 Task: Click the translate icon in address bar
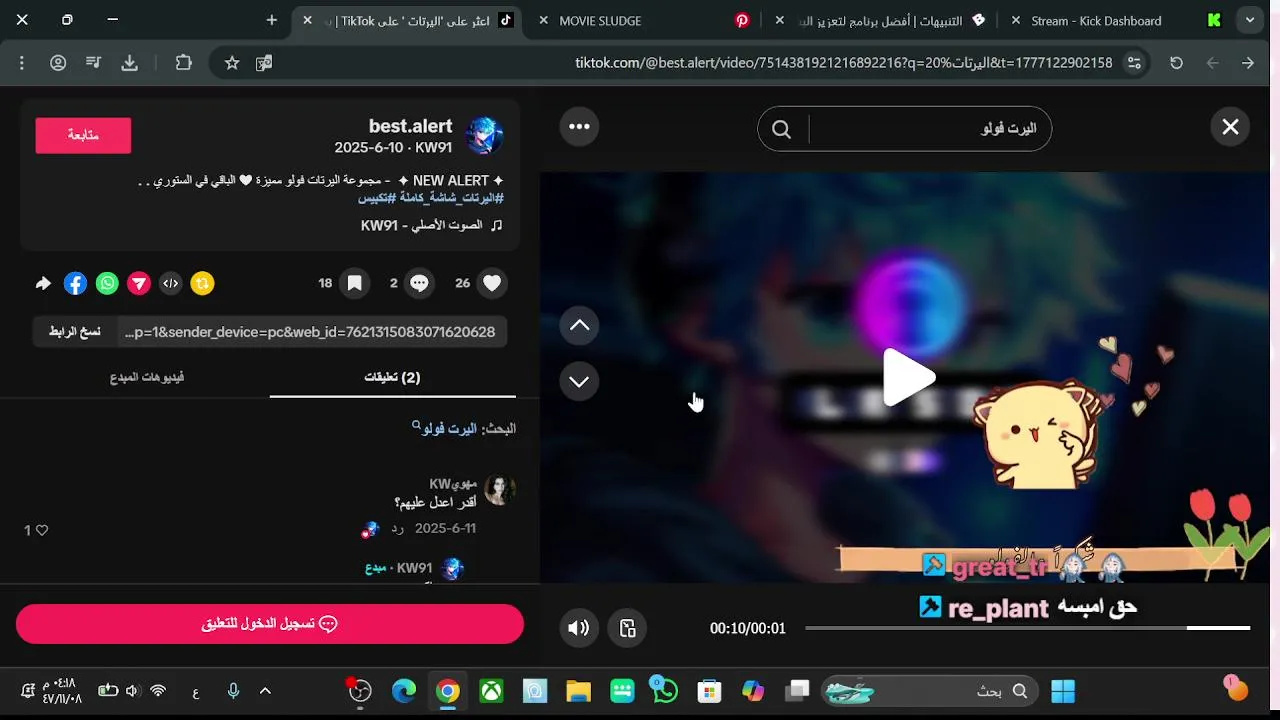264,63
